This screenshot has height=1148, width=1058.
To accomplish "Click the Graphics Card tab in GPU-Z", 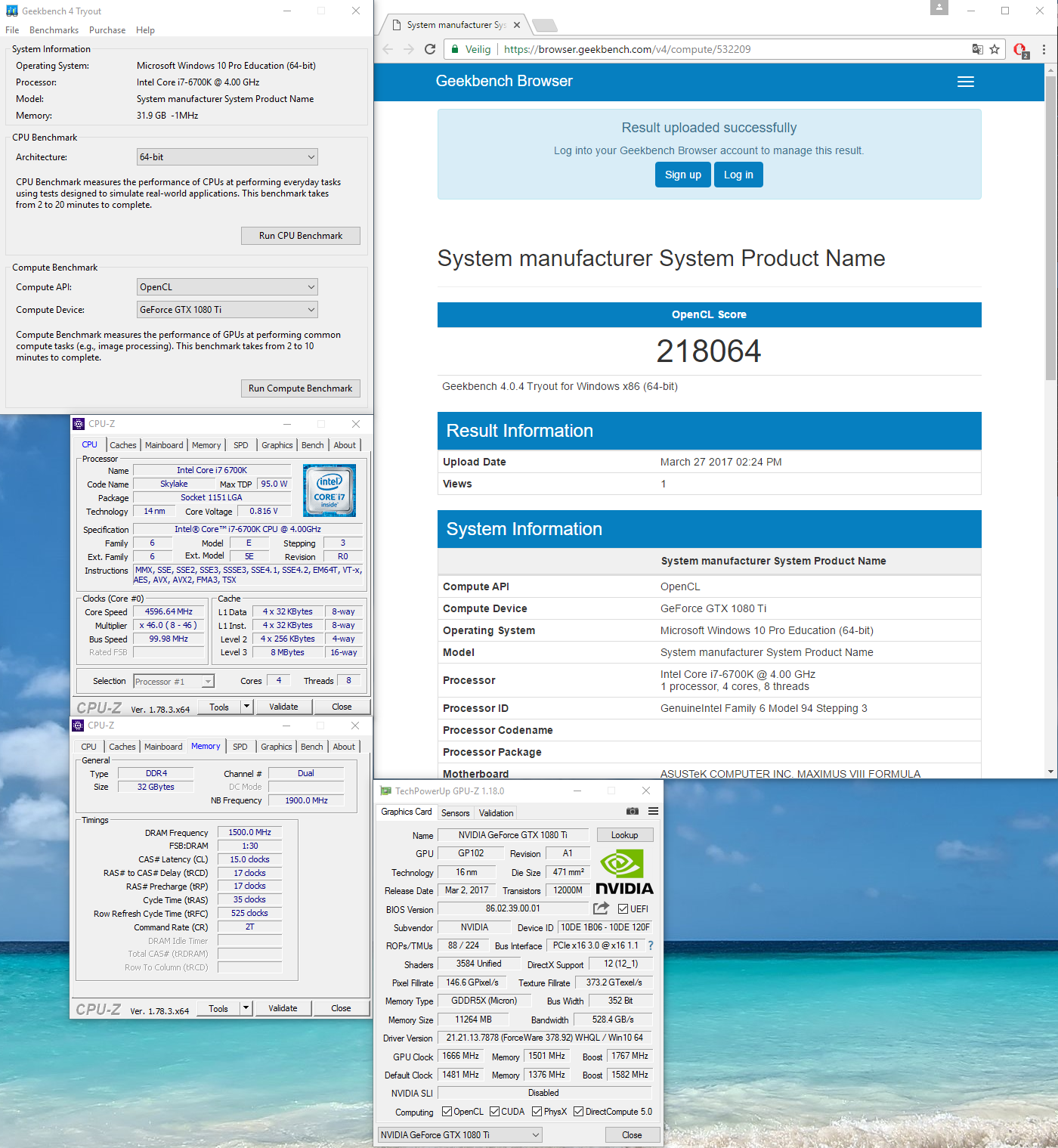I will coord(407,812).
